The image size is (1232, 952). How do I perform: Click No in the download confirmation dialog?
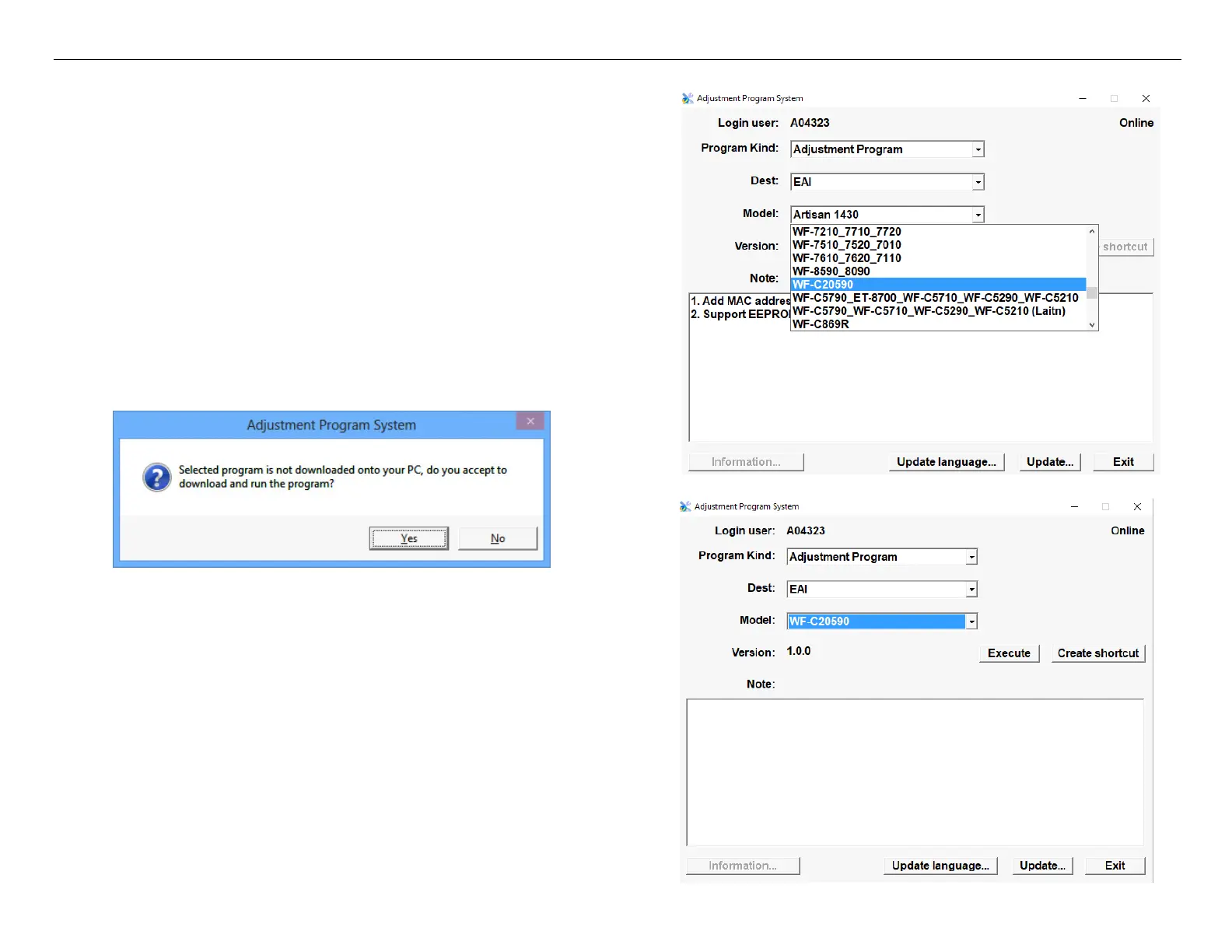[x=498, y=538]
